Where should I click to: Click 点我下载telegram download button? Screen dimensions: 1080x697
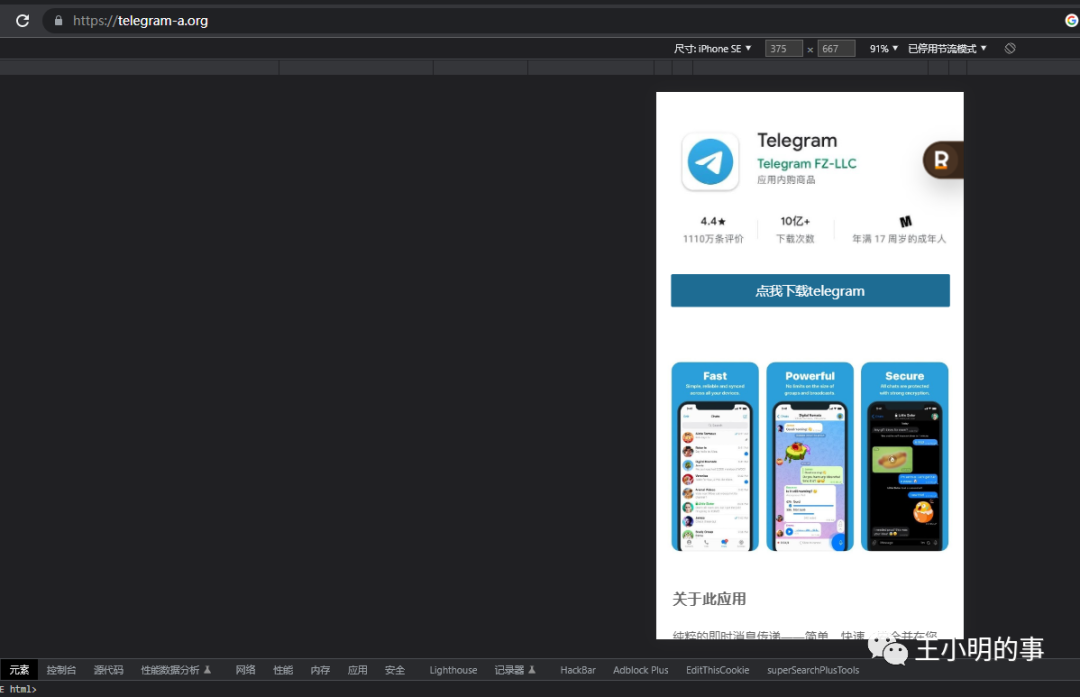(810, 291)
